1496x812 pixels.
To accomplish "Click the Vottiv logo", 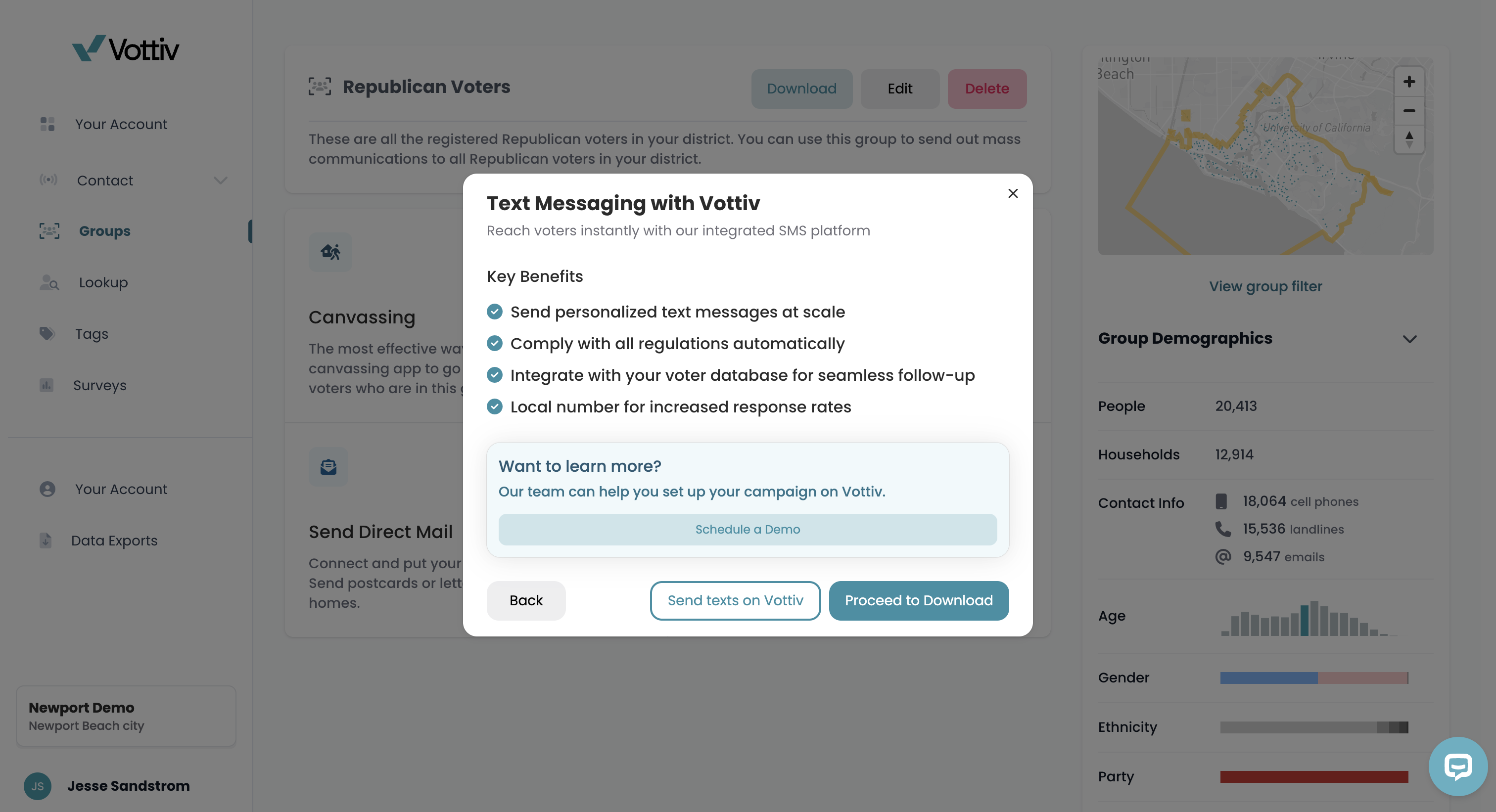I will (x=126, y=49).
